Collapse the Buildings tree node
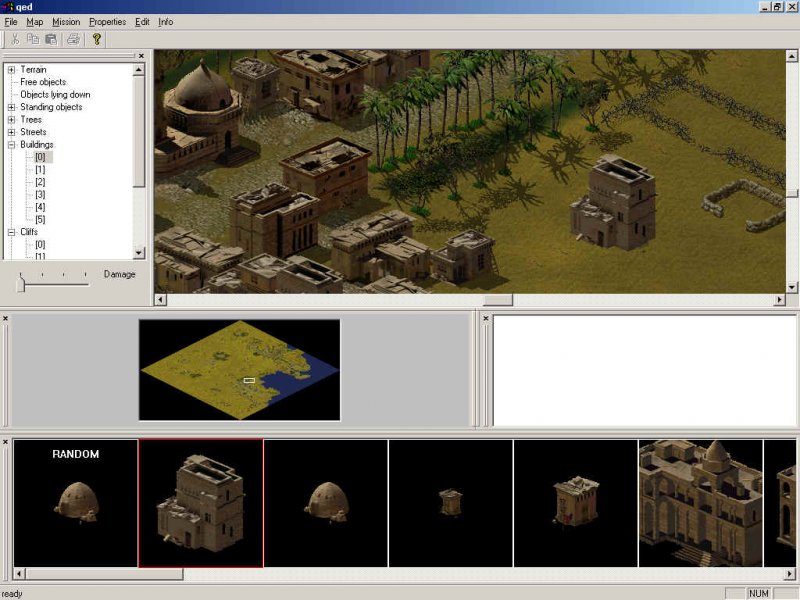 pyautogui.click(x=11, y=145)
